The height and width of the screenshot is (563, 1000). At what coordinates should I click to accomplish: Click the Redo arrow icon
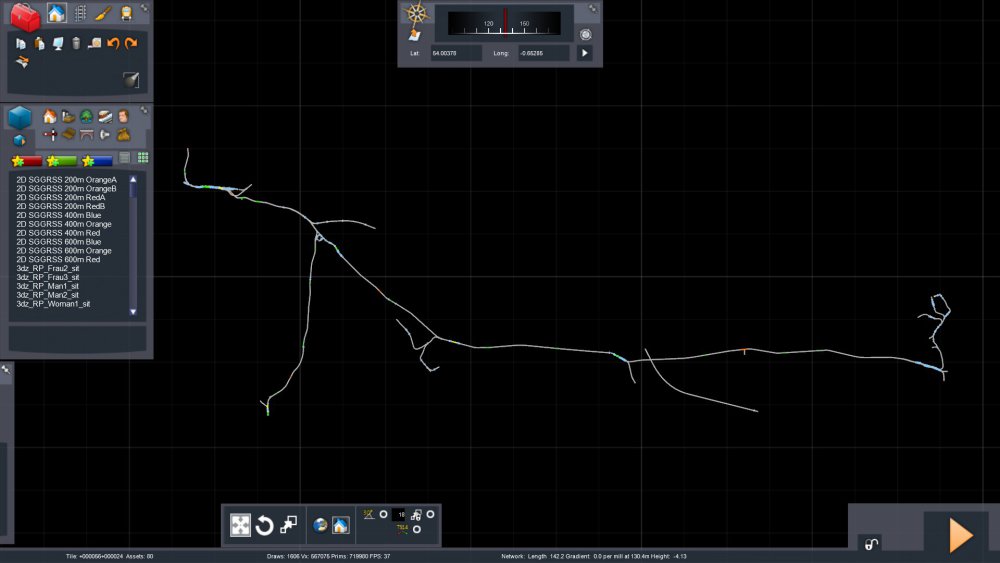(131, 43)
